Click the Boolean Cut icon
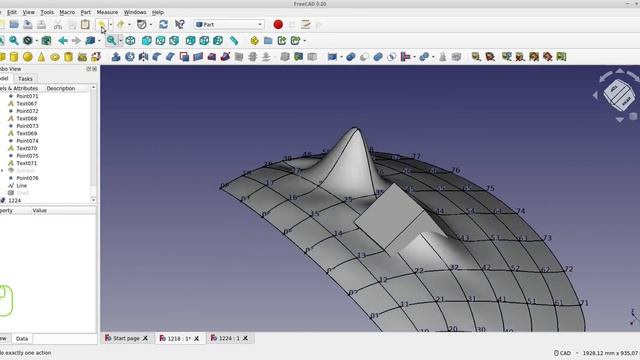The width and height of the screenshot is (640, 360). coord(364,57)
